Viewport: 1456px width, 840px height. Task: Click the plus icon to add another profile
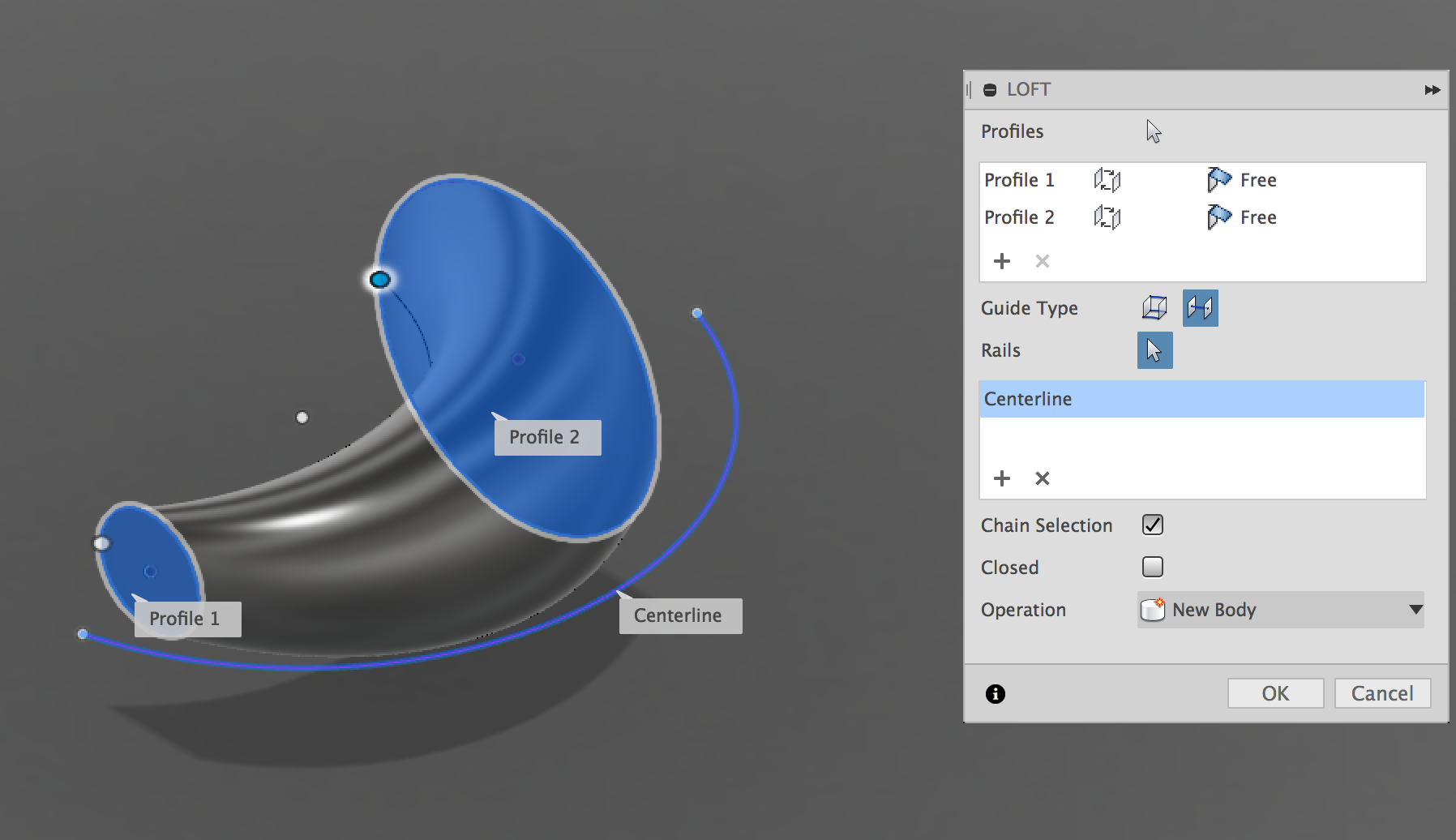tap(1002, 261)
